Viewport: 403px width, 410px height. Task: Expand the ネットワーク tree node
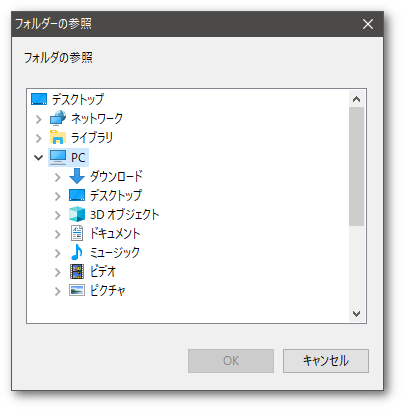[39, 119]
